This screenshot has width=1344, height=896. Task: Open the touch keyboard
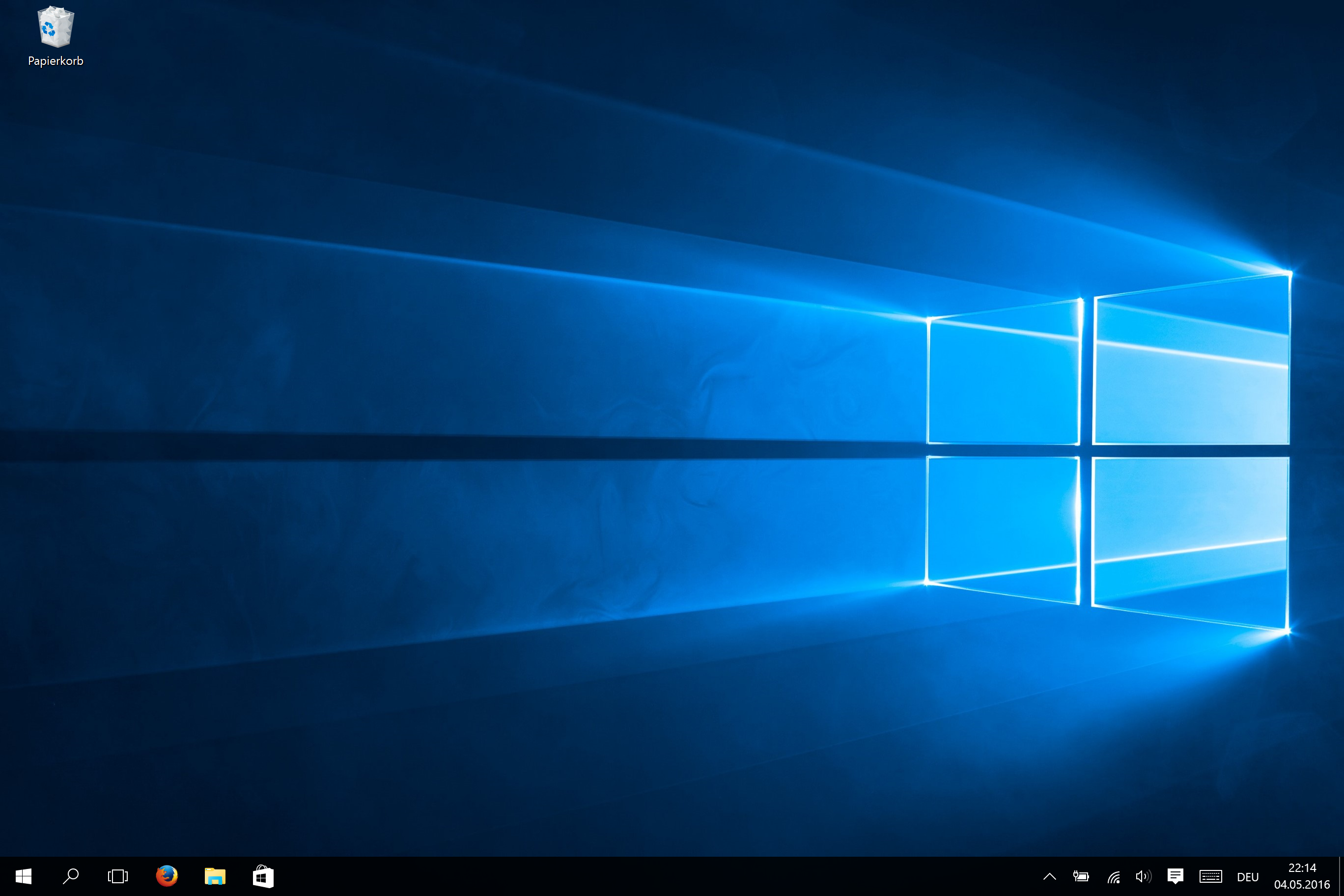[1210, 876]
